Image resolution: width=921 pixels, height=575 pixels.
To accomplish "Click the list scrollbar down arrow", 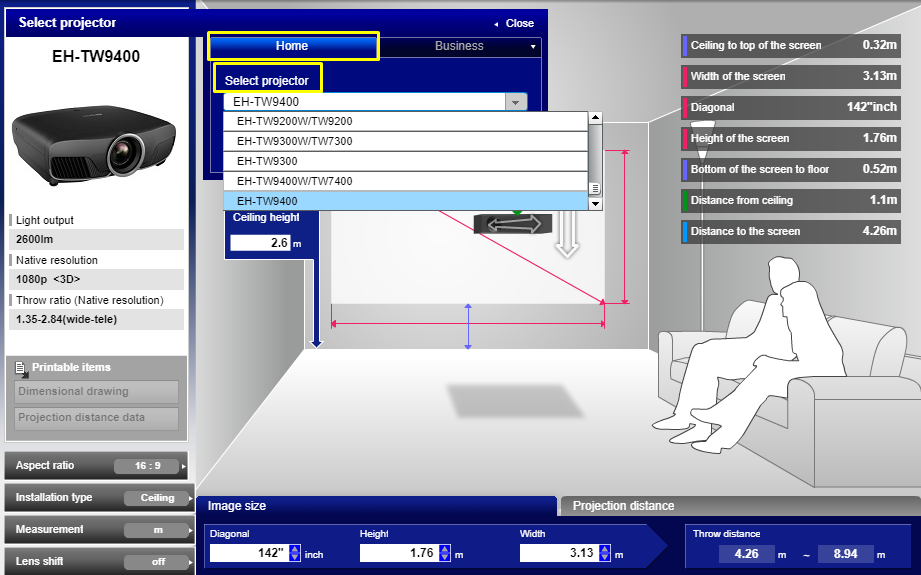I will [596, 204].
